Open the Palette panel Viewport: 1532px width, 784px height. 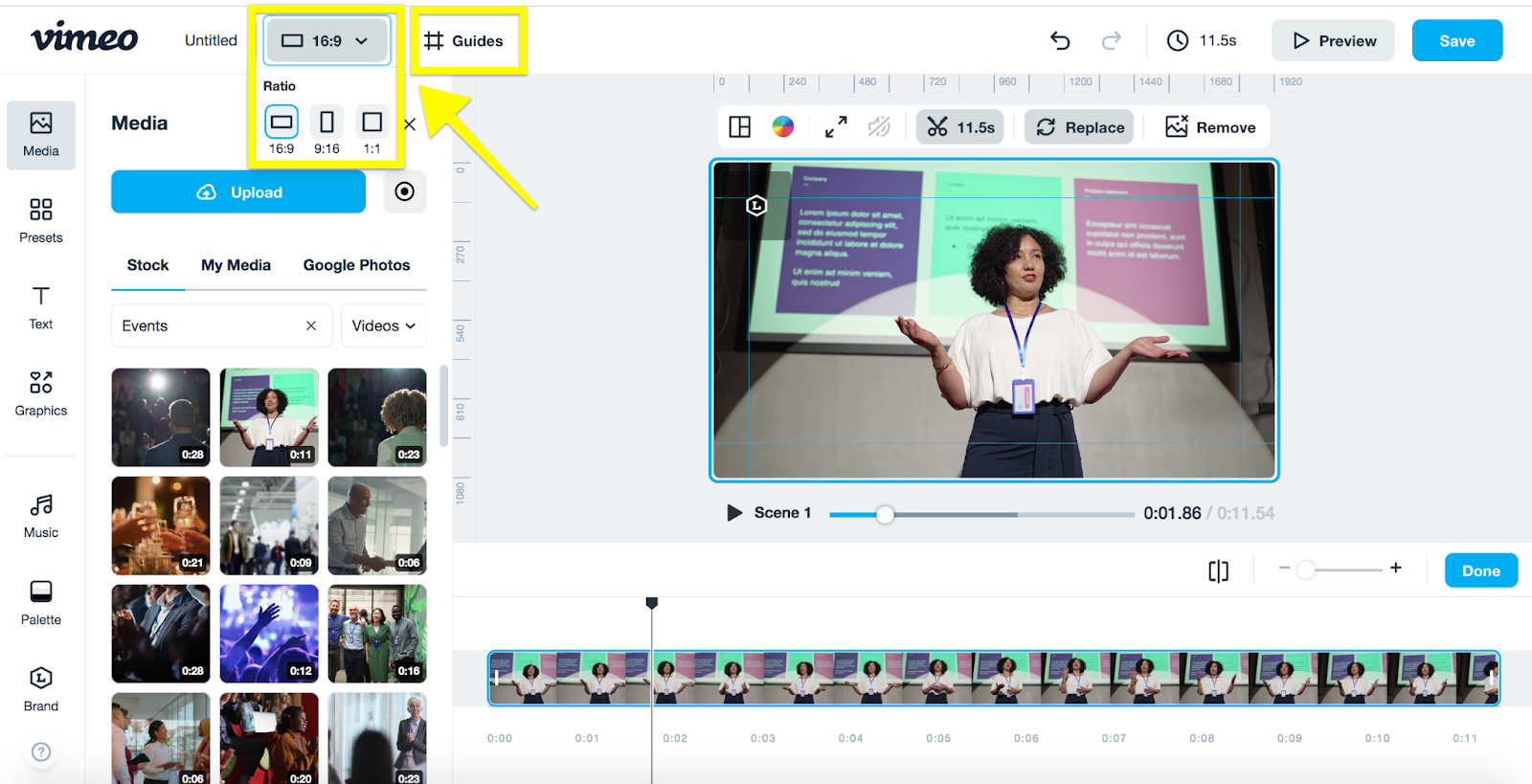click(41, 603)
